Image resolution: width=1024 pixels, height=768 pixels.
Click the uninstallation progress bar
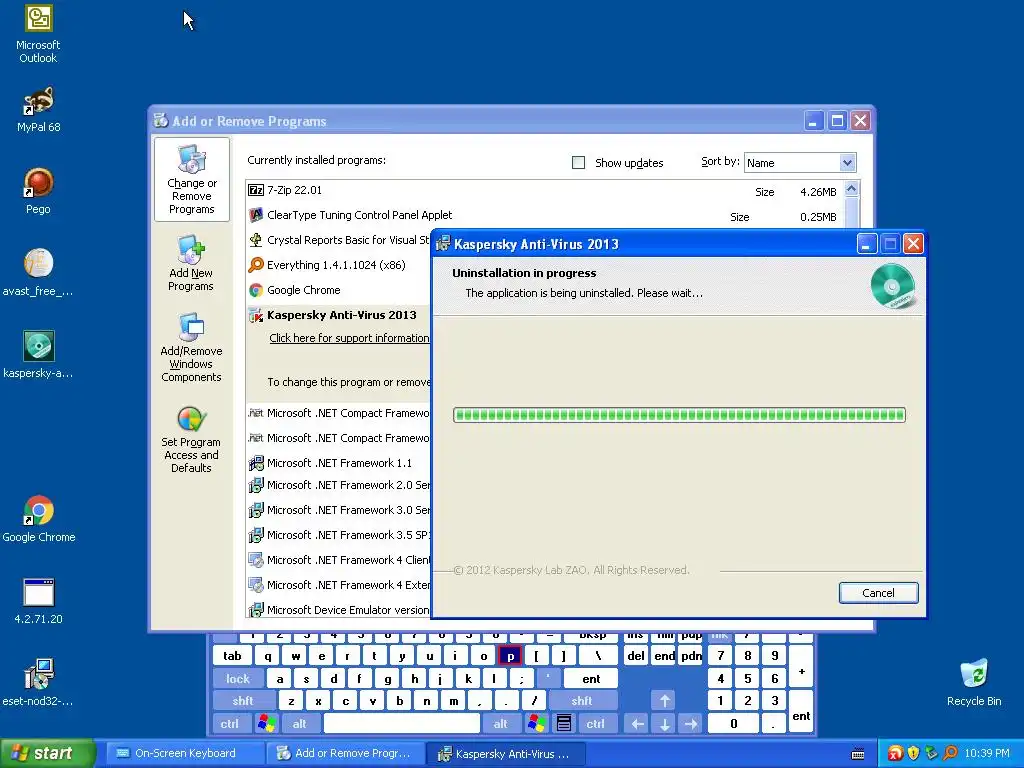click(x=679, y=415)
